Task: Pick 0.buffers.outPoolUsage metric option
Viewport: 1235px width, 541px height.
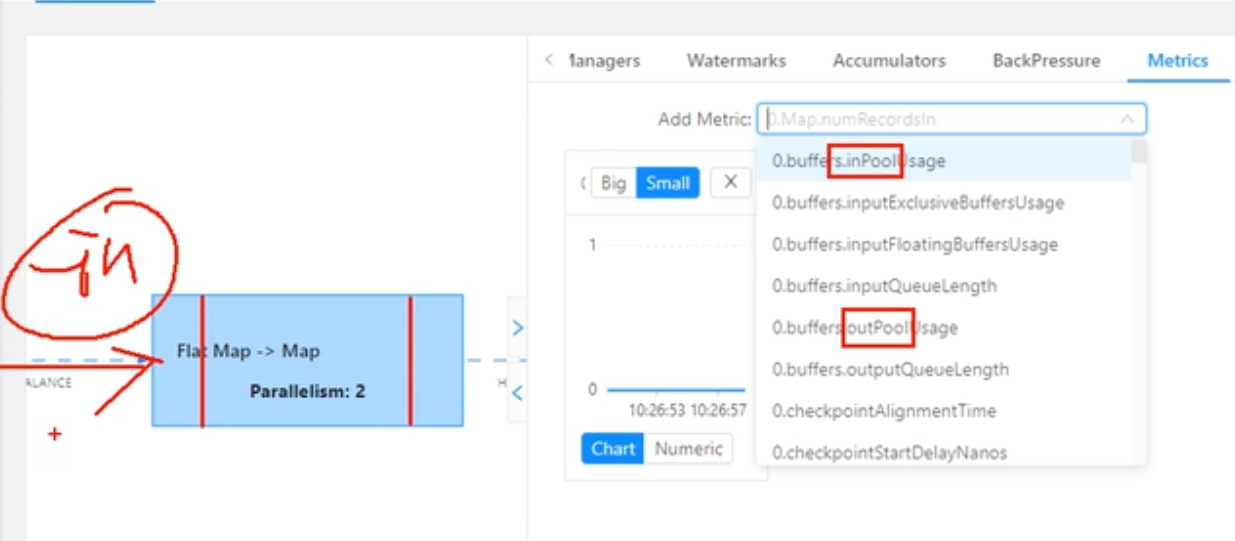Action: click(864, 328)
